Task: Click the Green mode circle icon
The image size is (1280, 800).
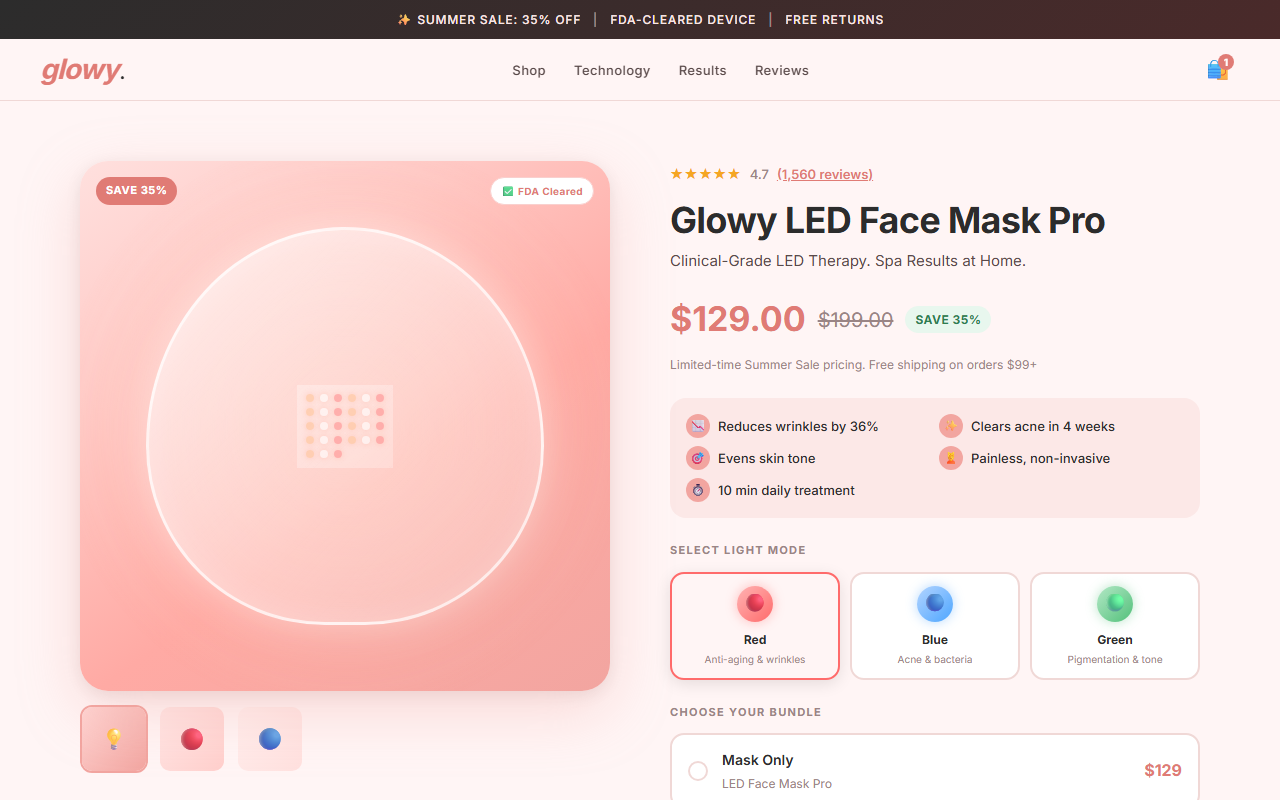Action: tap(1114, 603)
